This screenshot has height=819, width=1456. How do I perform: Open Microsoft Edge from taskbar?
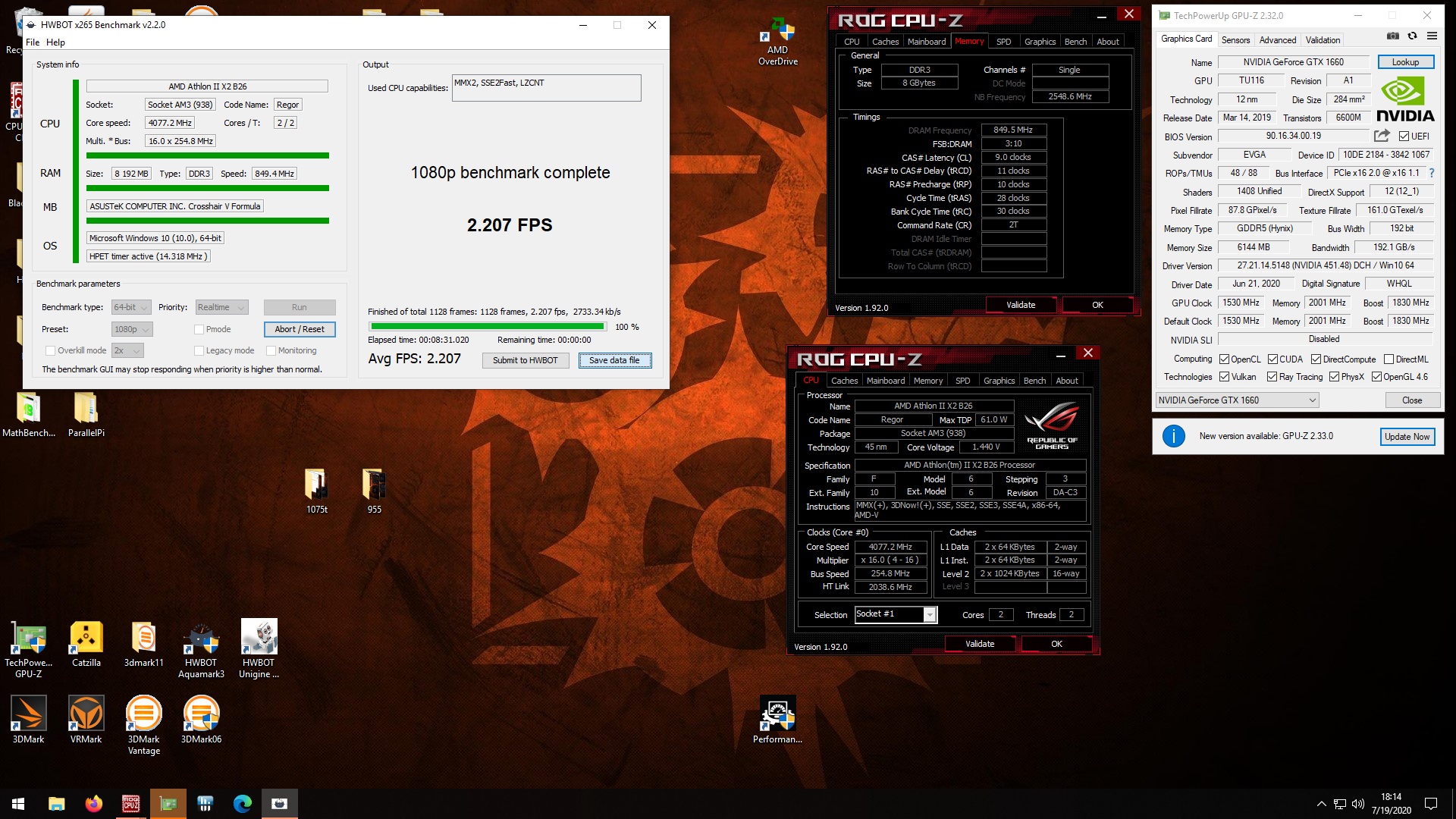click(x=242, y=804)
